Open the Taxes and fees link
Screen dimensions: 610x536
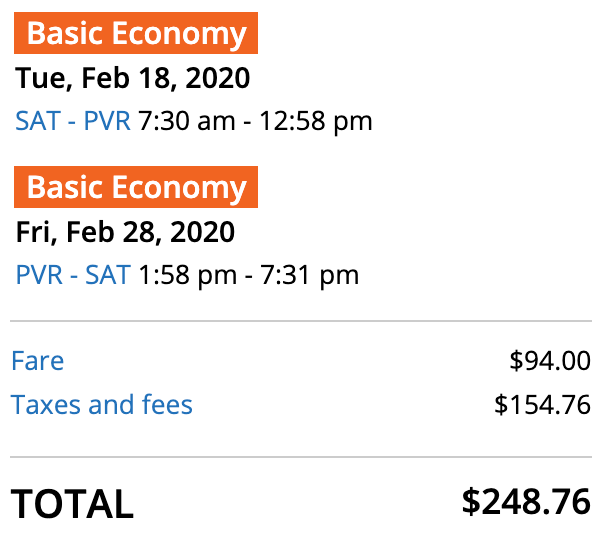[x=102, y=405]
